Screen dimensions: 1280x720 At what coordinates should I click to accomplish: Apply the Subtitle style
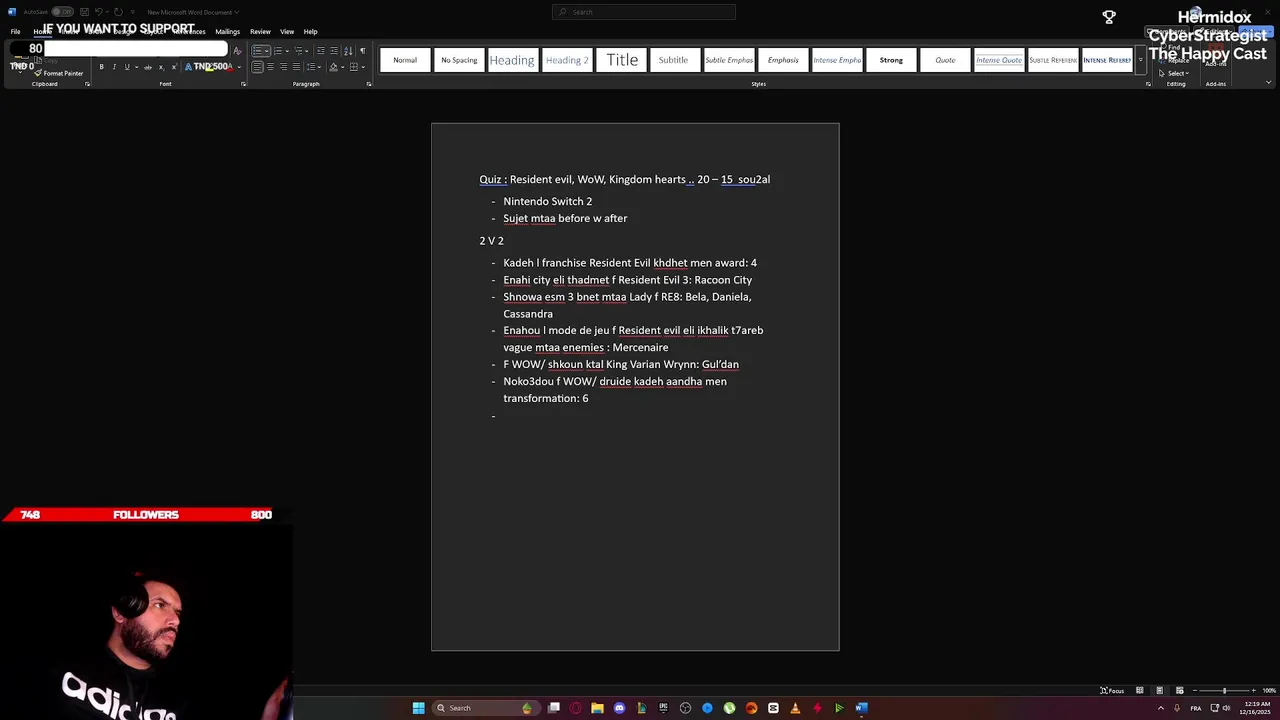[x=673, y=60]
